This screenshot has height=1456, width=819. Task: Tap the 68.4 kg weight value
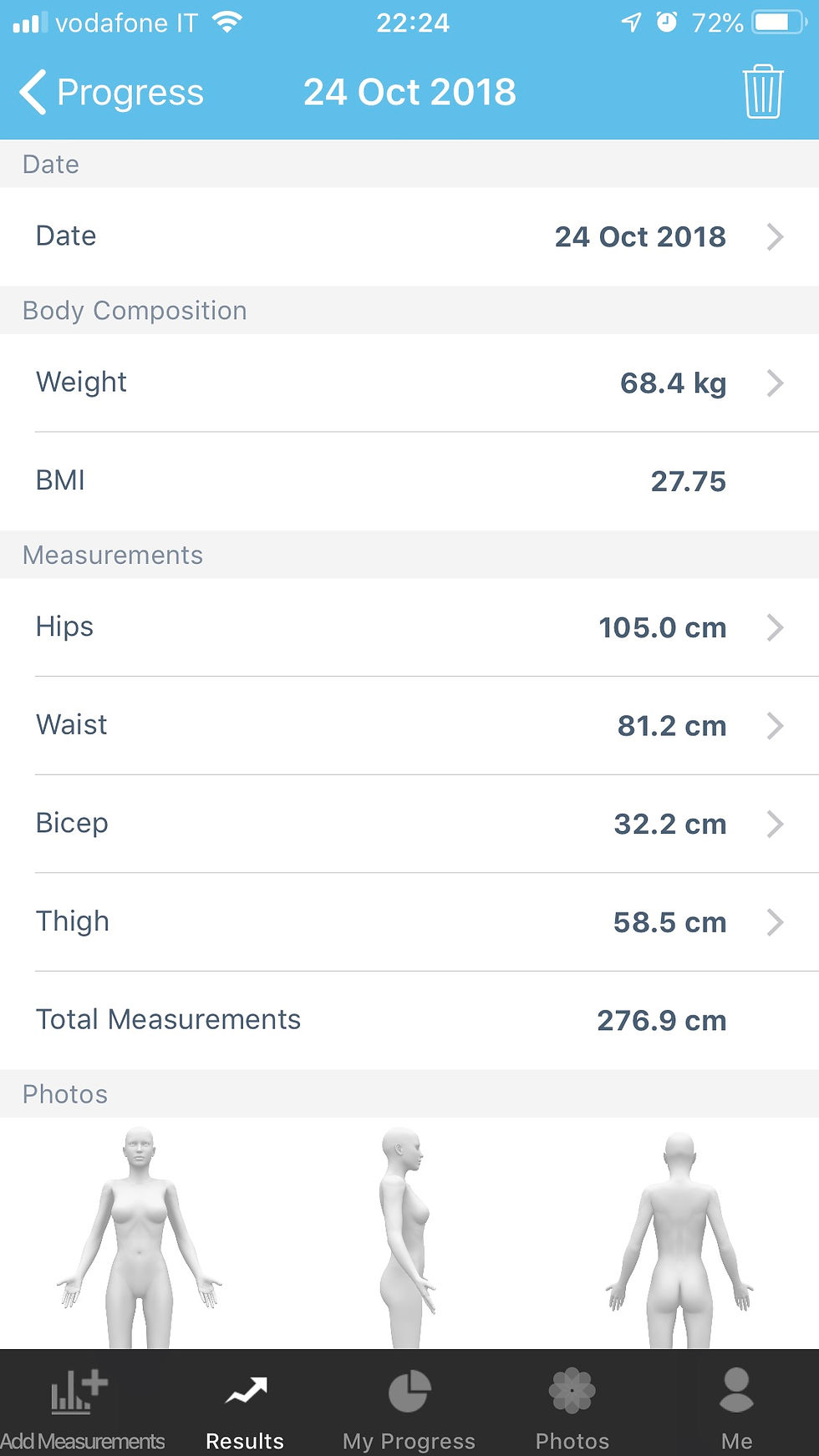(673, 383)
